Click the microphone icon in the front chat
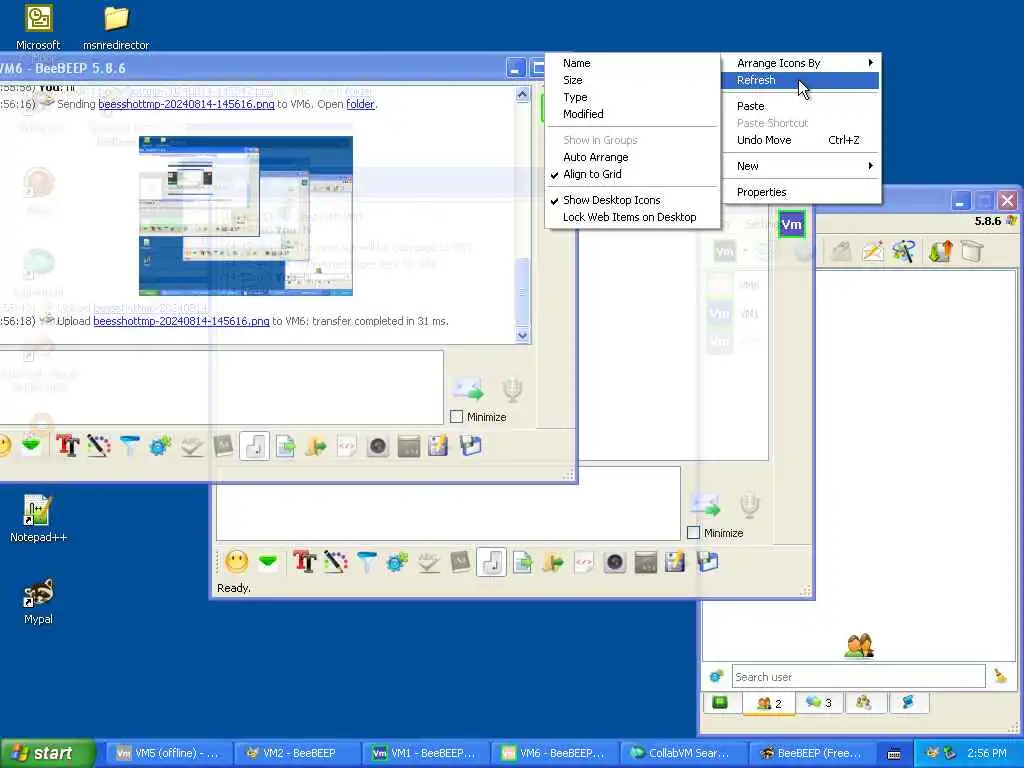1024x768 pixels. pos(750,505)
